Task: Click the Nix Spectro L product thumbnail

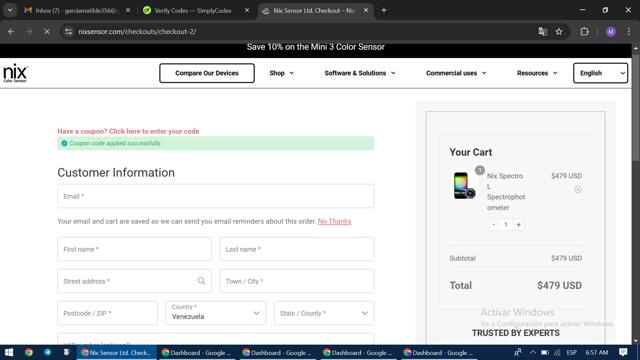Action: 464,185
